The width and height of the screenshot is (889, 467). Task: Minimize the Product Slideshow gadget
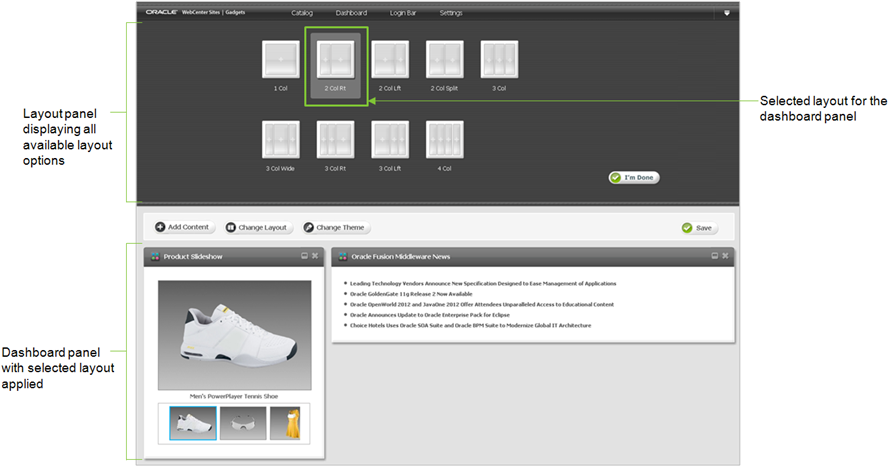[x=304, y=256]
